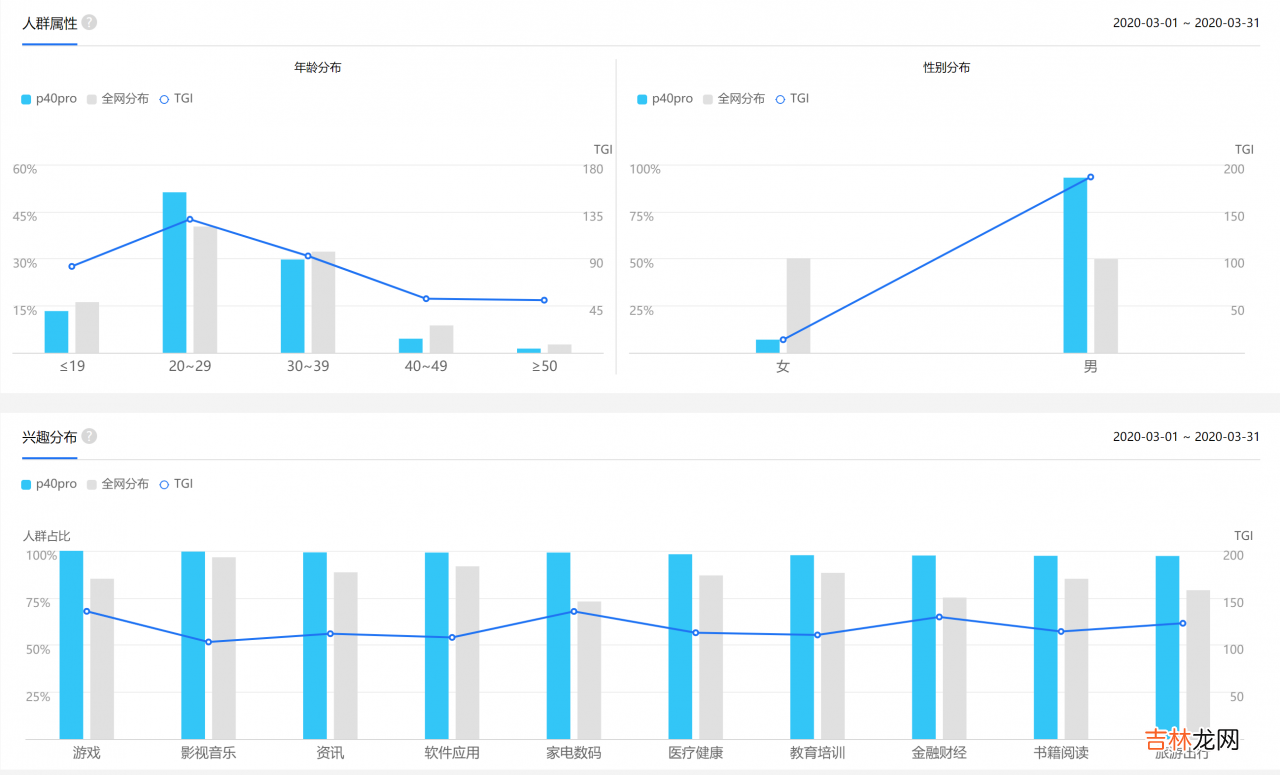This screenshot has width=1280, height=775.
Task: Click the 软件应用 interest axis label
Action: tap(452, 752)
